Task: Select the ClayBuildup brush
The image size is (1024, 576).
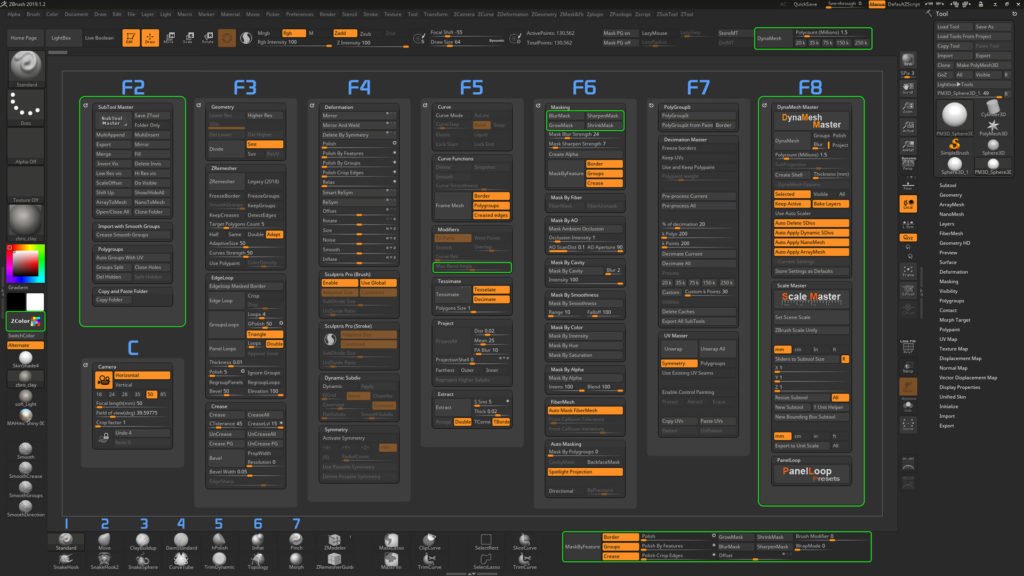Action: pos(141,541)
